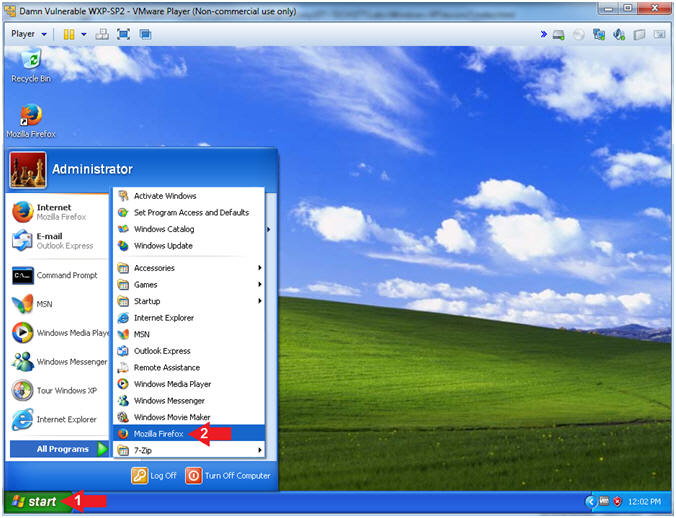Click the hard disk device icon
The height and width of the screenshot is (518, 676).
558,34
